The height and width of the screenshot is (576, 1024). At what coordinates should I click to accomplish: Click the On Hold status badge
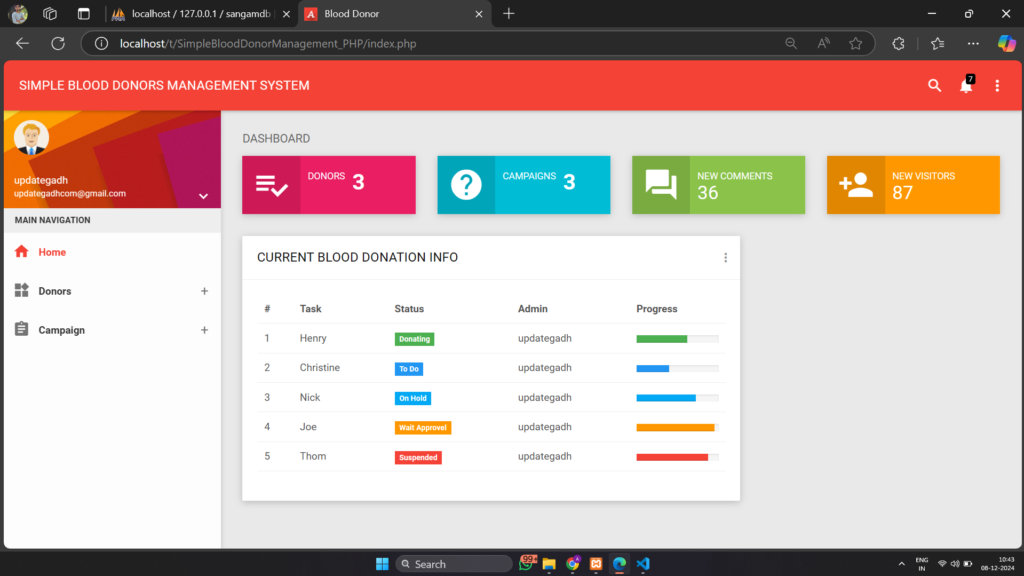point(413,398)
